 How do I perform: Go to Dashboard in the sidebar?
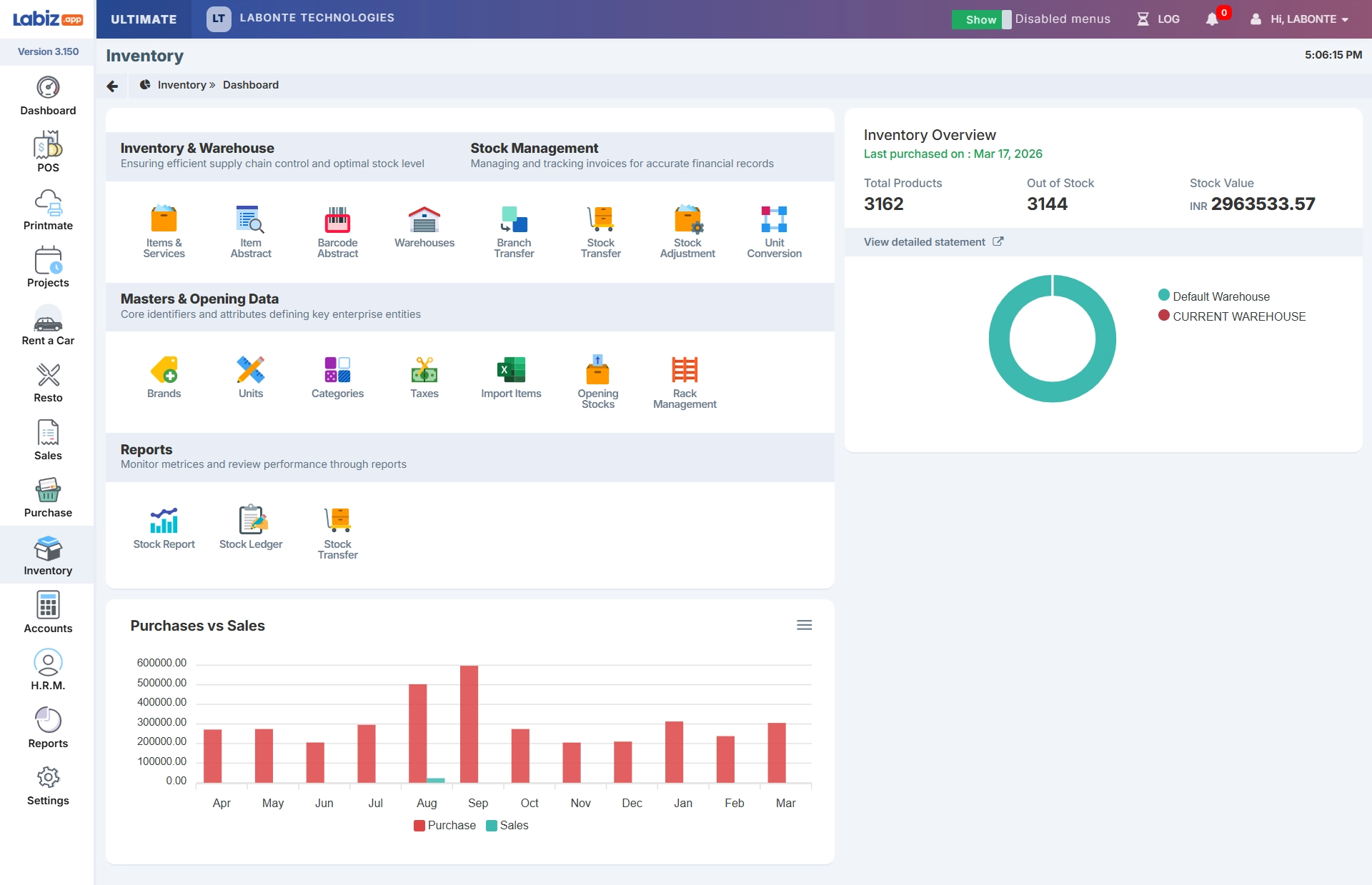[x=48, y=96]
